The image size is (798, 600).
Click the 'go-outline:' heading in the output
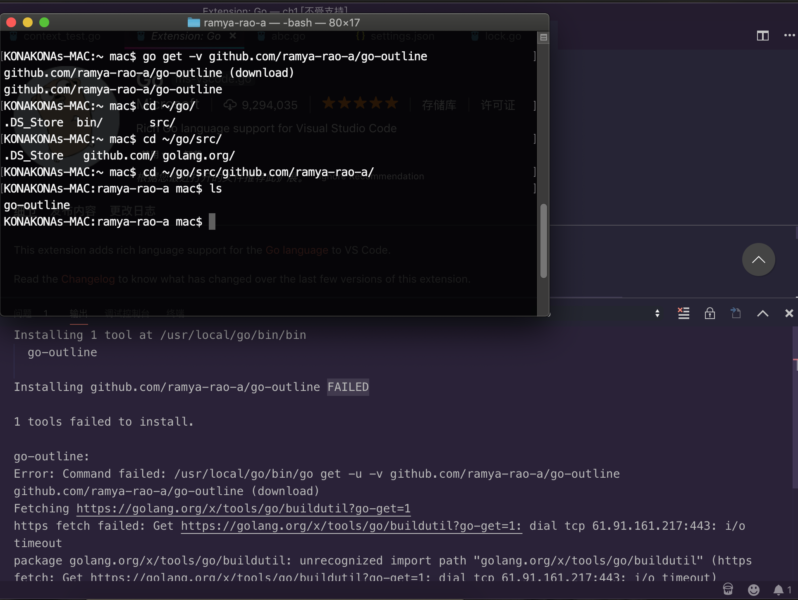51,456
